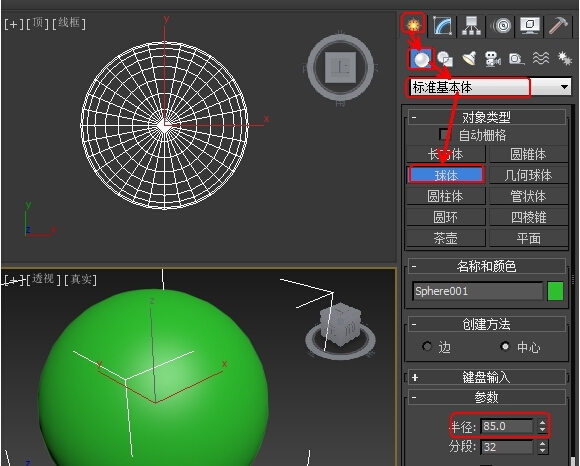This screenshot has width=580, height=466.
Task: Enable the 自动栅格 checkbox
Action: [x=444, y=134]
